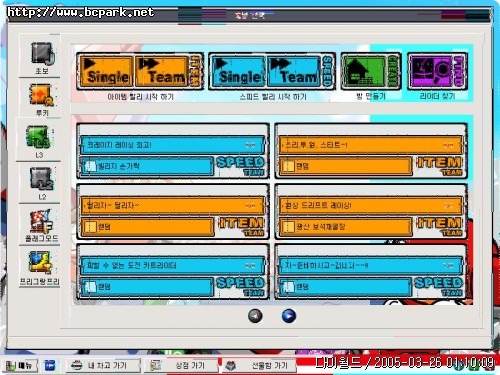The image size is (500, 375).
Task: Open the 플래그모드 flag mode channel
Action: tap(42, 221)
